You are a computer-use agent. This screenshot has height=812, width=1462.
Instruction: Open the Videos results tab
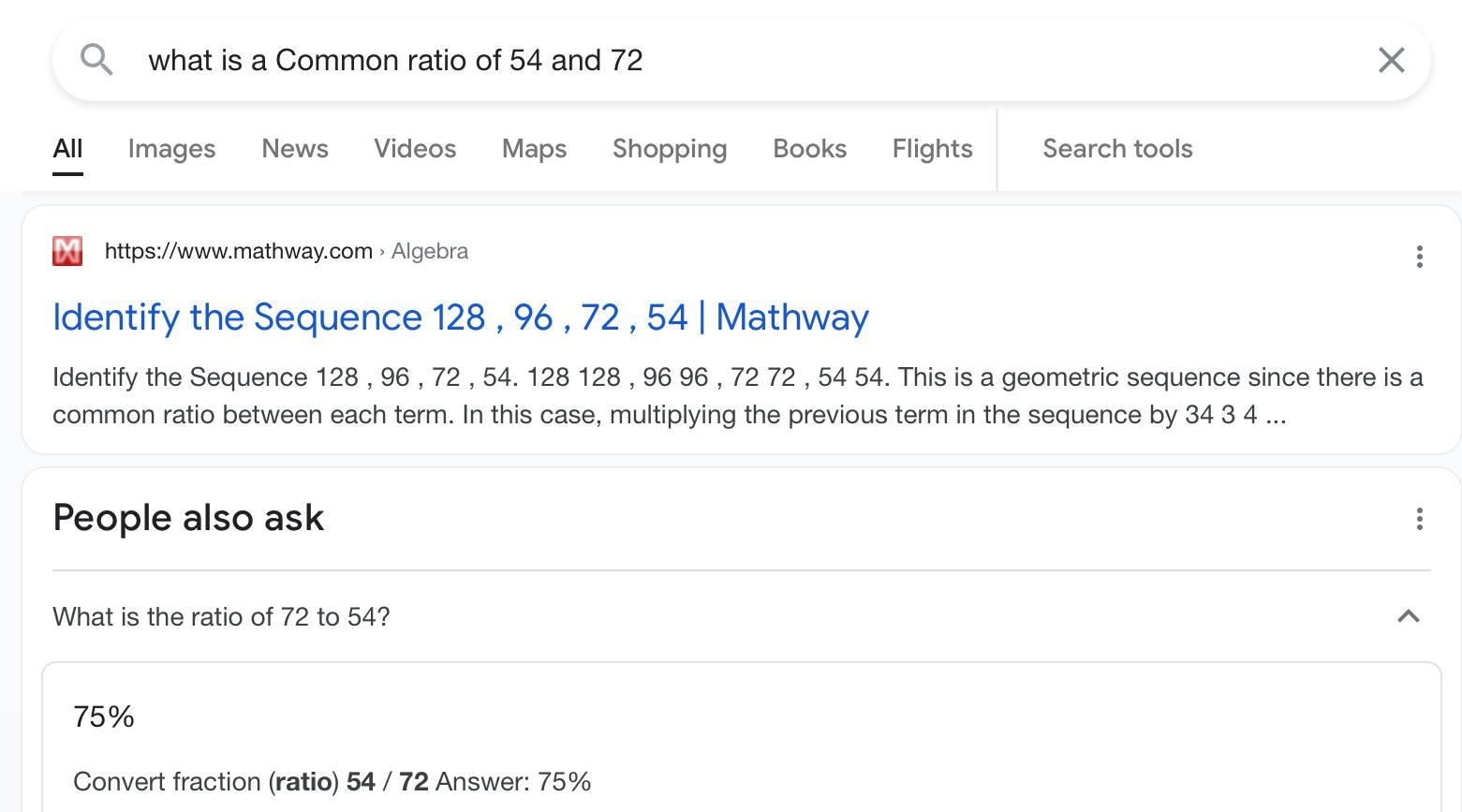point(415,149)
